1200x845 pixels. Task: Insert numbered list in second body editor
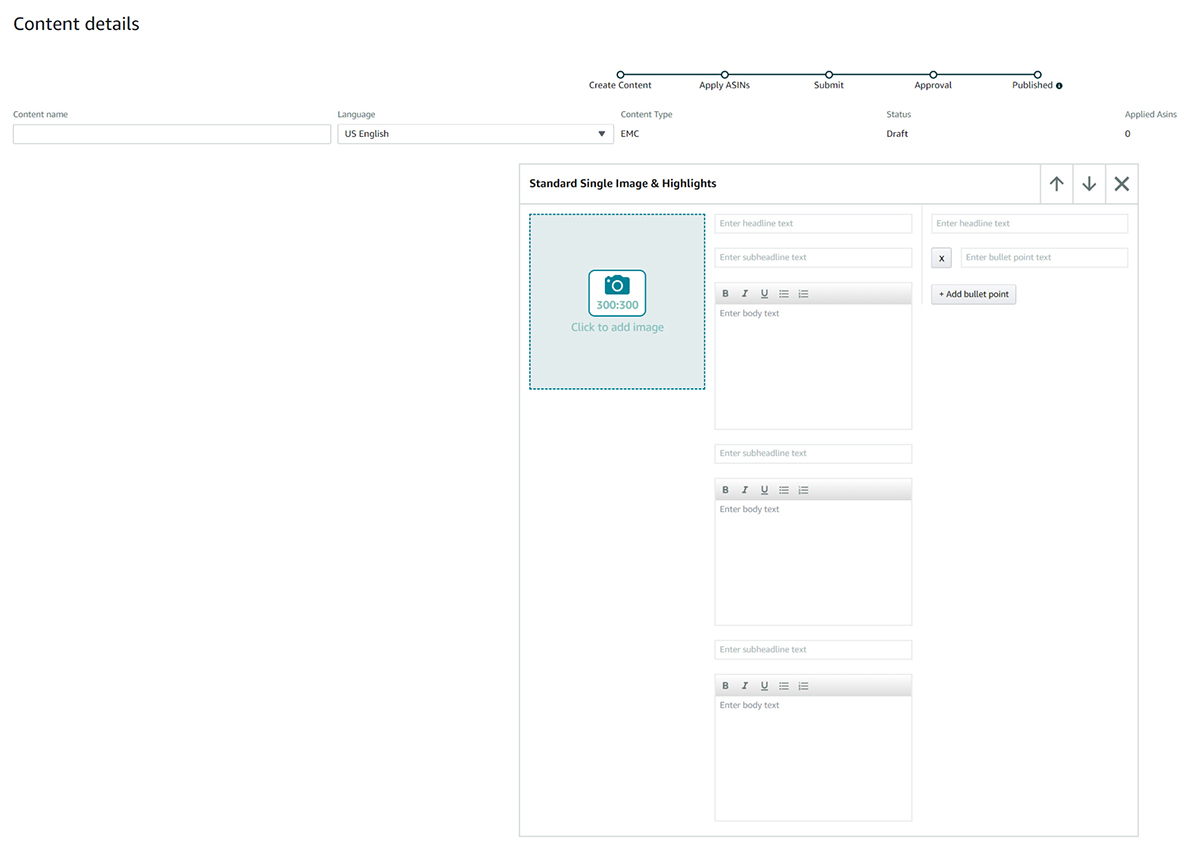(x=803, y=490)
